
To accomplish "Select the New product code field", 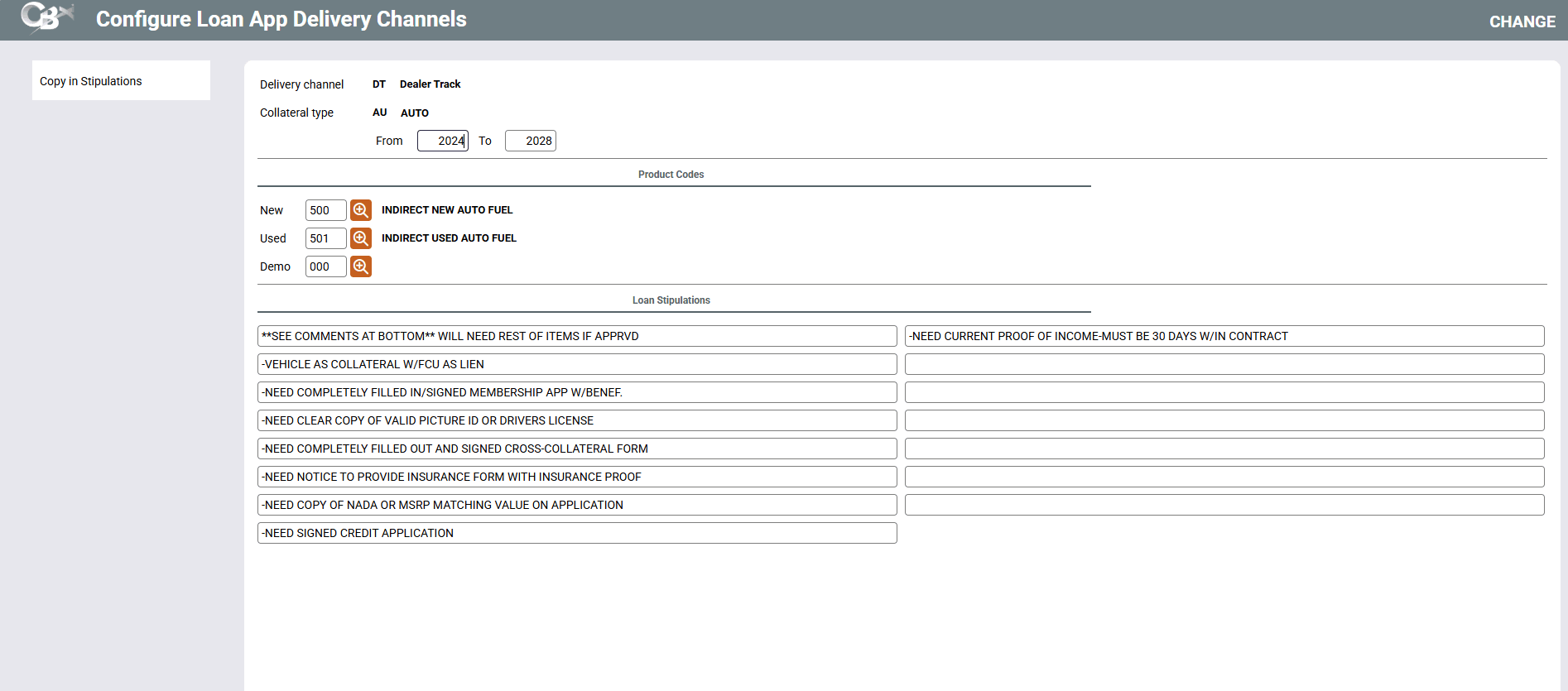I will tap(325, 210).
